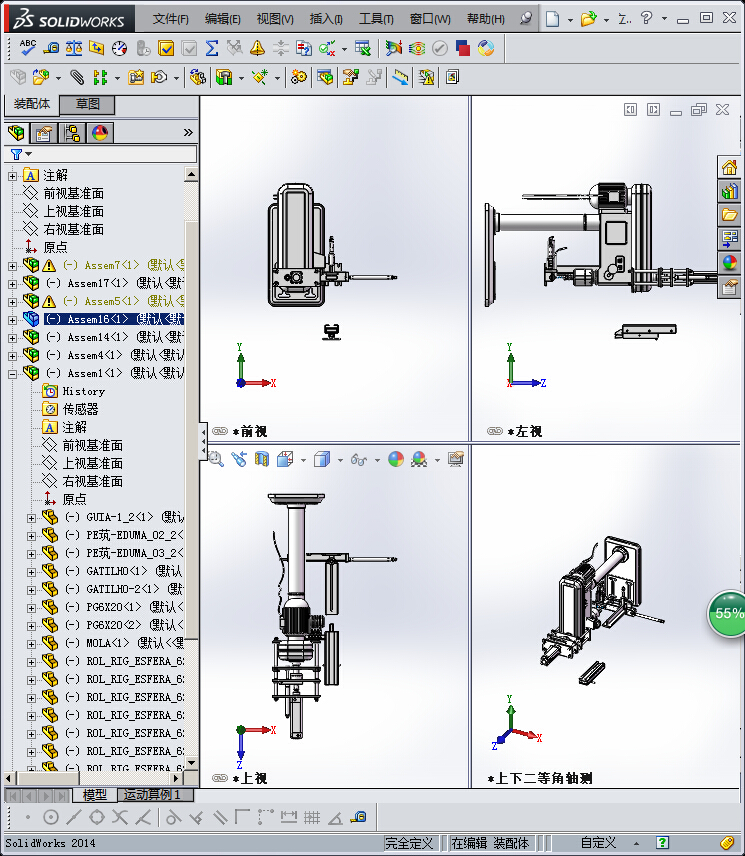Image resolution: width=745 pixels, height=856 pixels.
Task: Open FeatureManager design tree tab
Action: (16, 133)
